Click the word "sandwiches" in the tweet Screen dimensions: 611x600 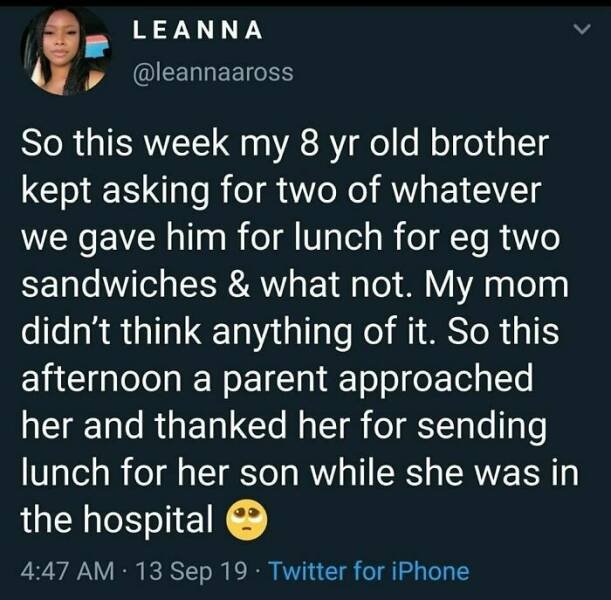pos(119,284)
